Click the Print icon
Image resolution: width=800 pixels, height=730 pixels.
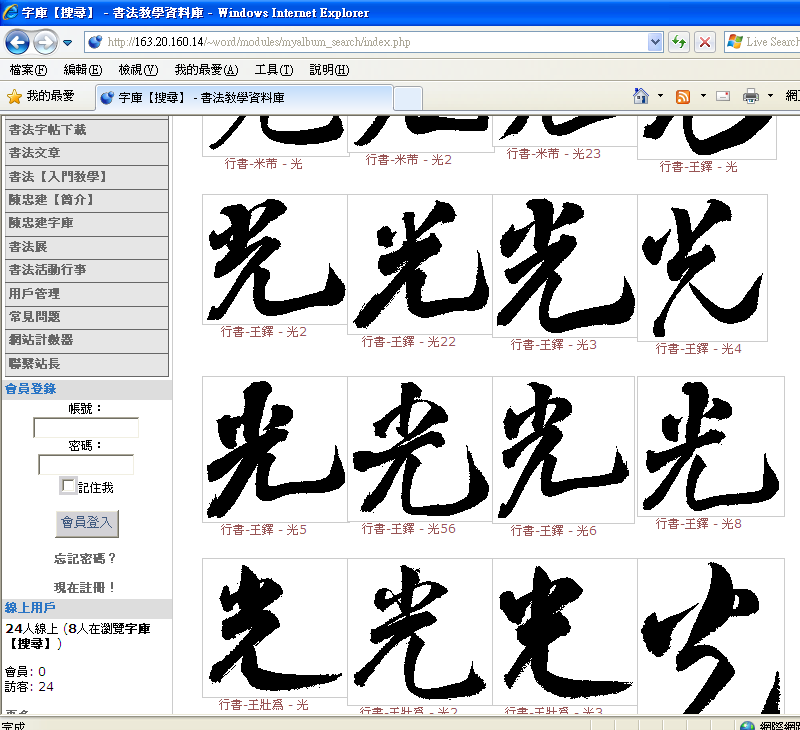pos(751,96)
